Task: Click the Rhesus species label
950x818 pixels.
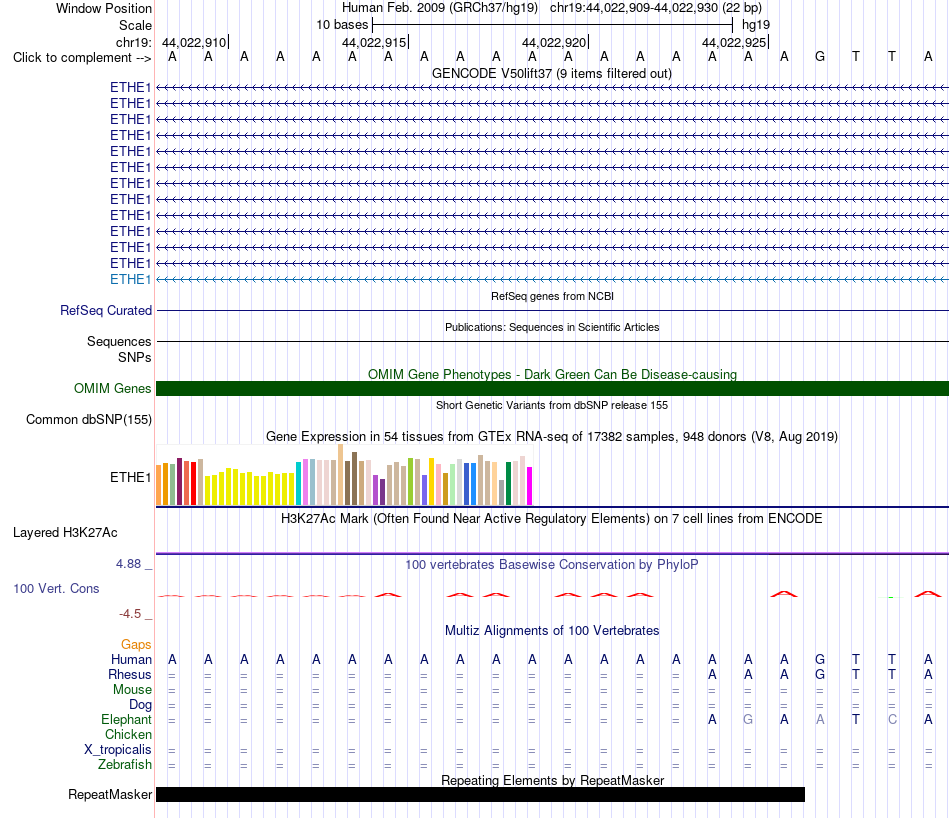Action: pos(130,674)
